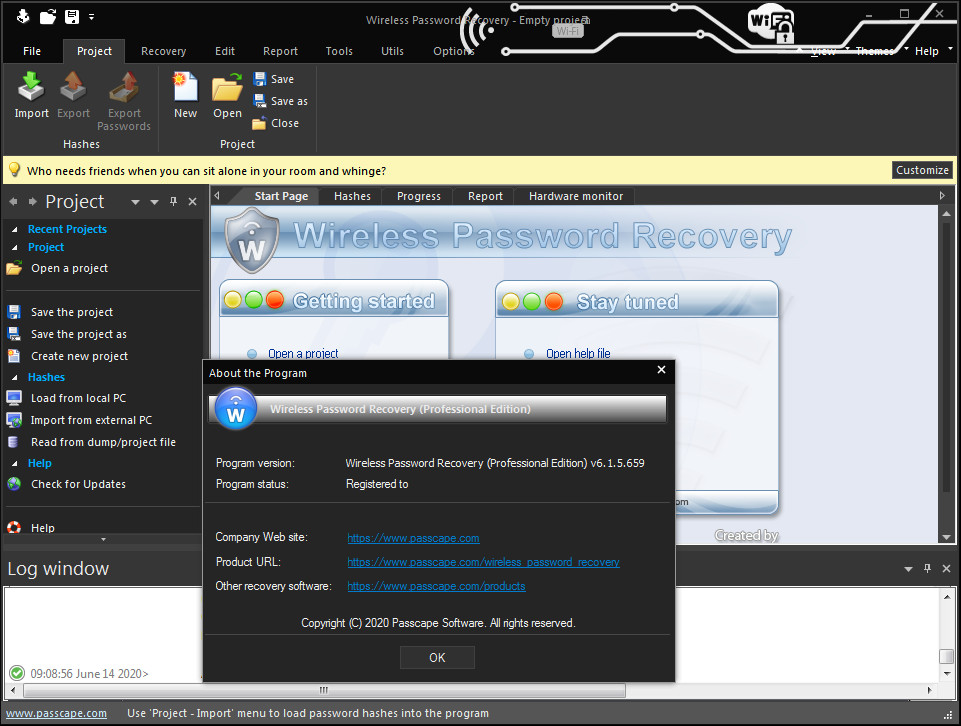Image resolution: width=961 pixels, height=726 pixels.
Task: Click the tab strip scroll-left arrow
Action: coord(216,196)
